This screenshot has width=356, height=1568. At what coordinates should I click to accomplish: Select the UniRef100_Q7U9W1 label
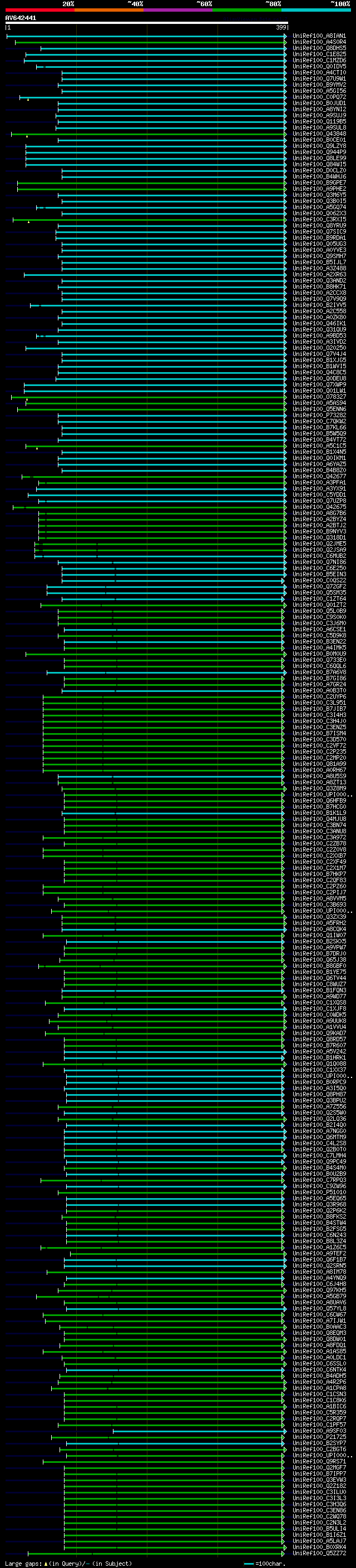click(319, 78)
